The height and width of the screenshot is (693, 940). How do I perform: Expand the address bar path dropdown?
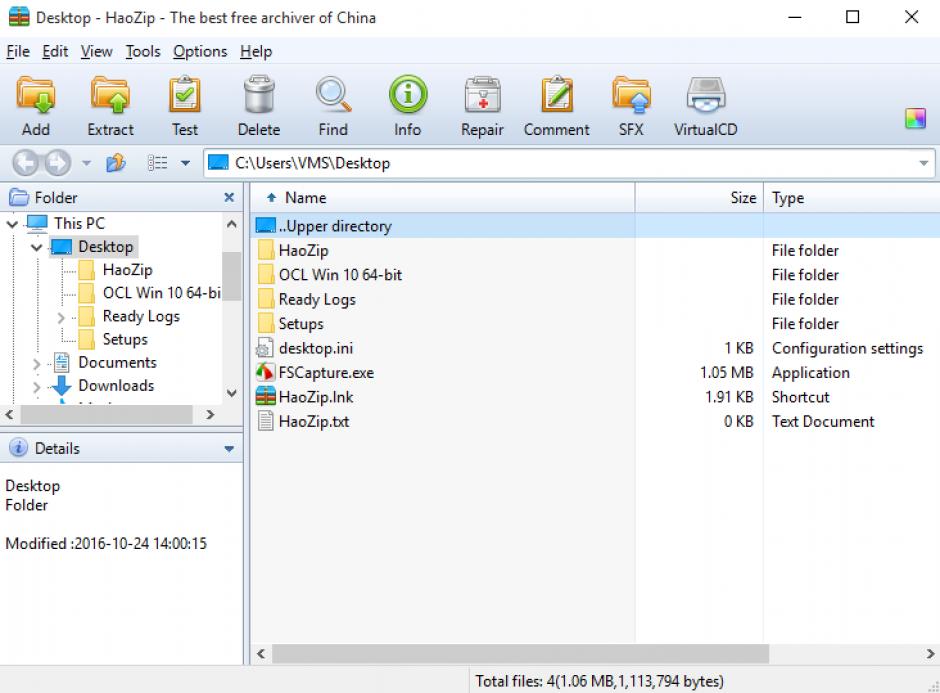coord(923,163)
